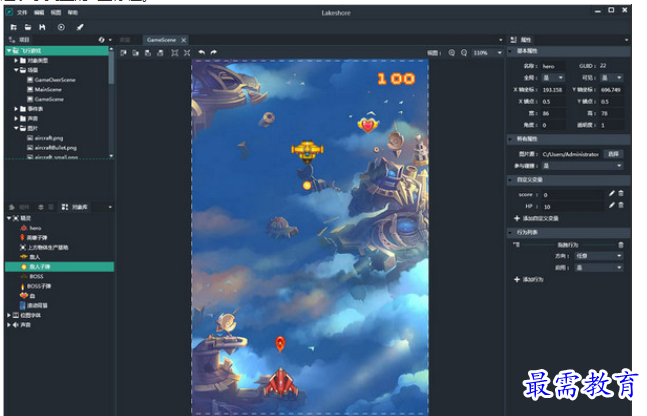Image resolution: width=647 pixels, height=416 pixels.
Task: Click 添加自定义变量 add variable button
Action: coord(536,218)
